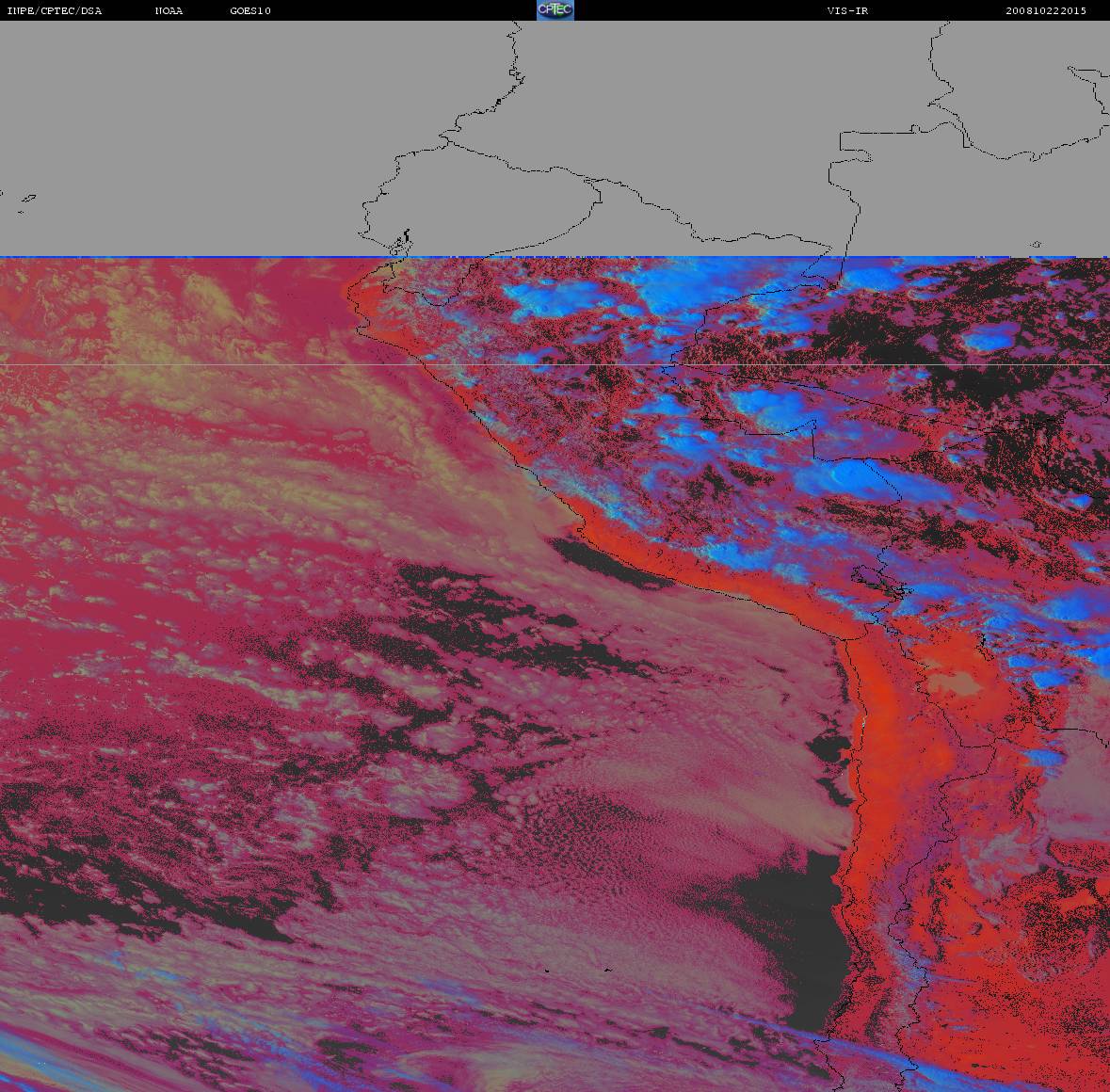
Task: Click the VIS-IR channel label
Action: pos(847,10)
